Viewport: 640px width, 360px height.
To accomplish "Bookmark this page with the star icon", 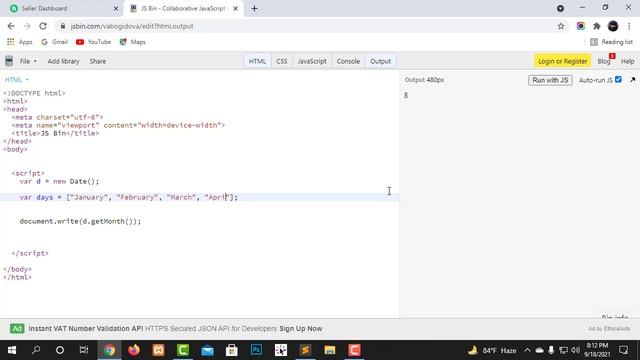I will pyautogui.click(x=561, y=26).
